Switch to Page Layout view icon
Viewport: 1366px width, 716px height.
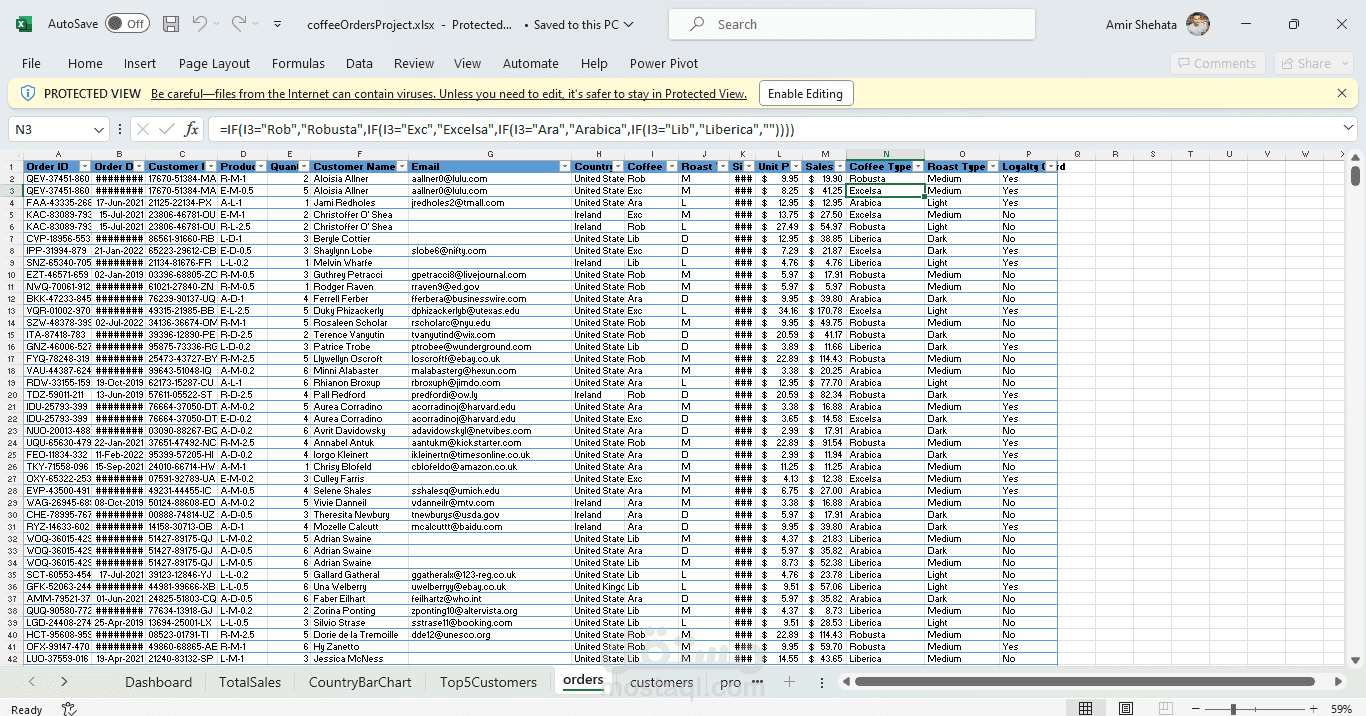click(x=1126, y=709)
